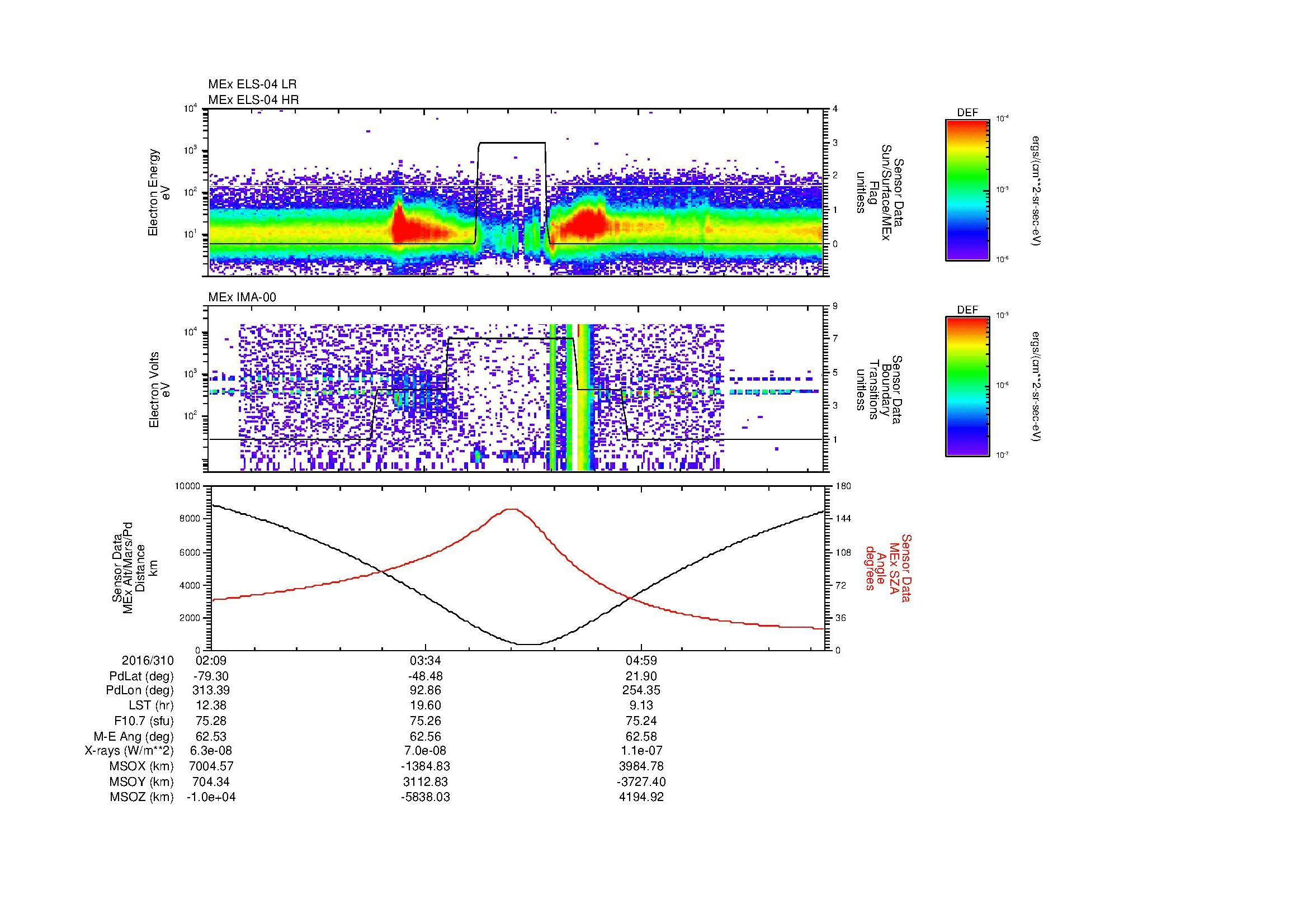The width and height of the screenshot is (1308, 924).
Task: Click the 'M-E Ang (deg)' row label
Action: 134,736
